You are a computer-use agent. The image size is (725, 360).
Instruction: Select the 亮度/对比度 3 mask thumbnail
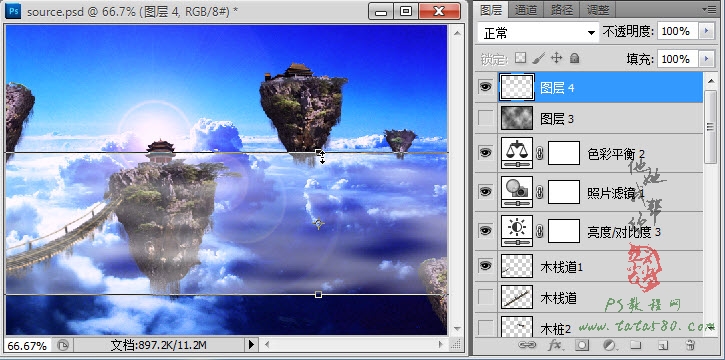pyautogui.click(x=564, y=231)
